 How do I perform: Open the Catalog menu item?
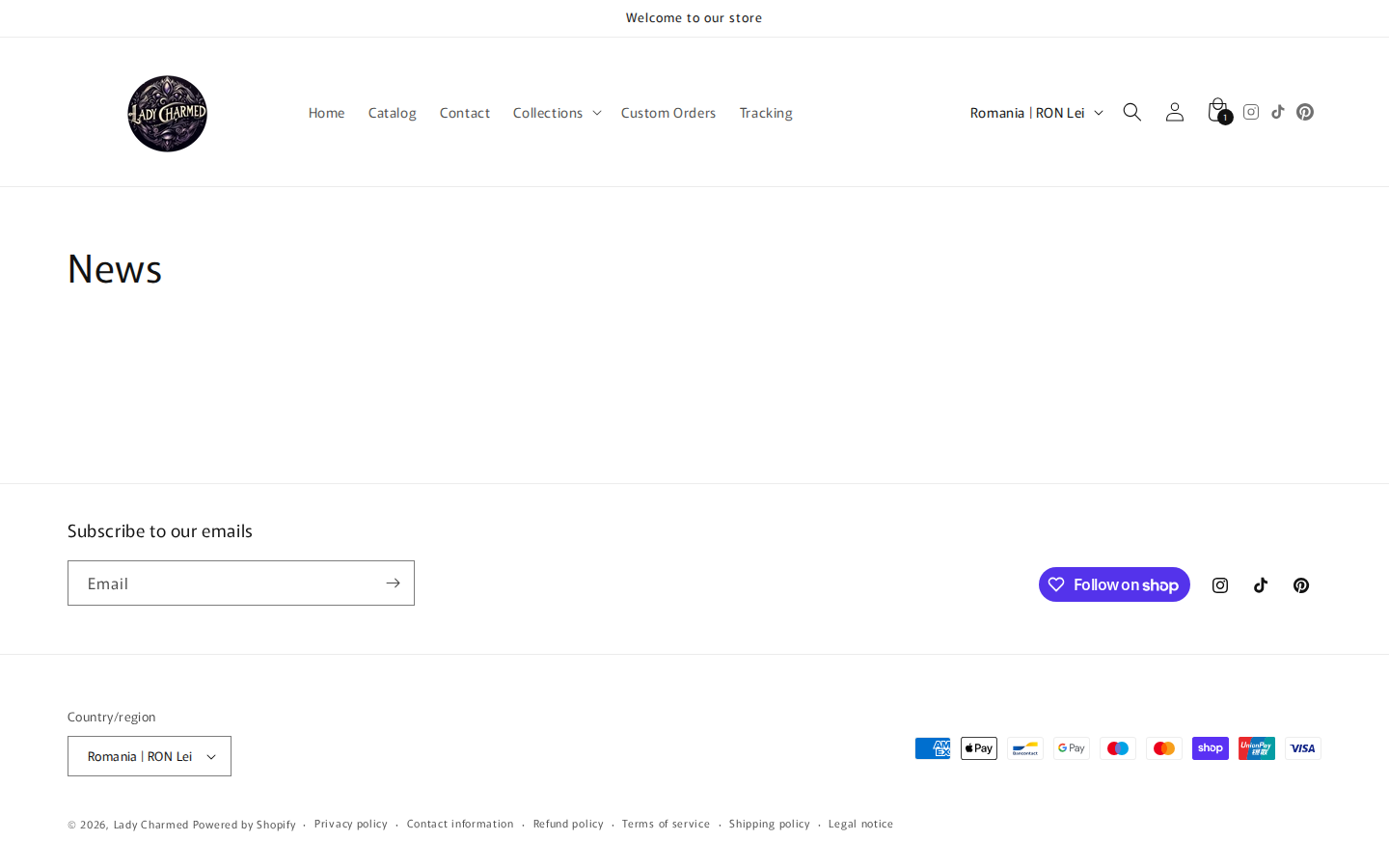(392, 113)
